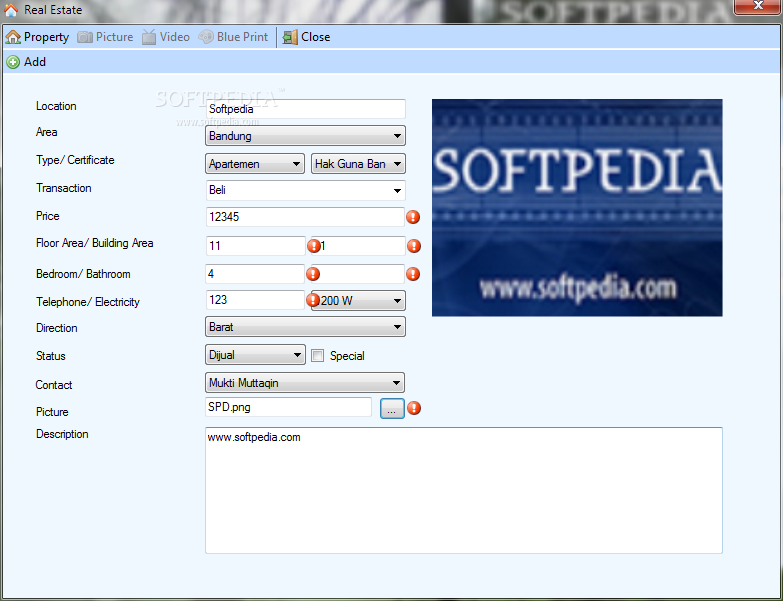Click the Bedroom field containing 4
Screen dimensions: 783x601
[x=255, y=274]
